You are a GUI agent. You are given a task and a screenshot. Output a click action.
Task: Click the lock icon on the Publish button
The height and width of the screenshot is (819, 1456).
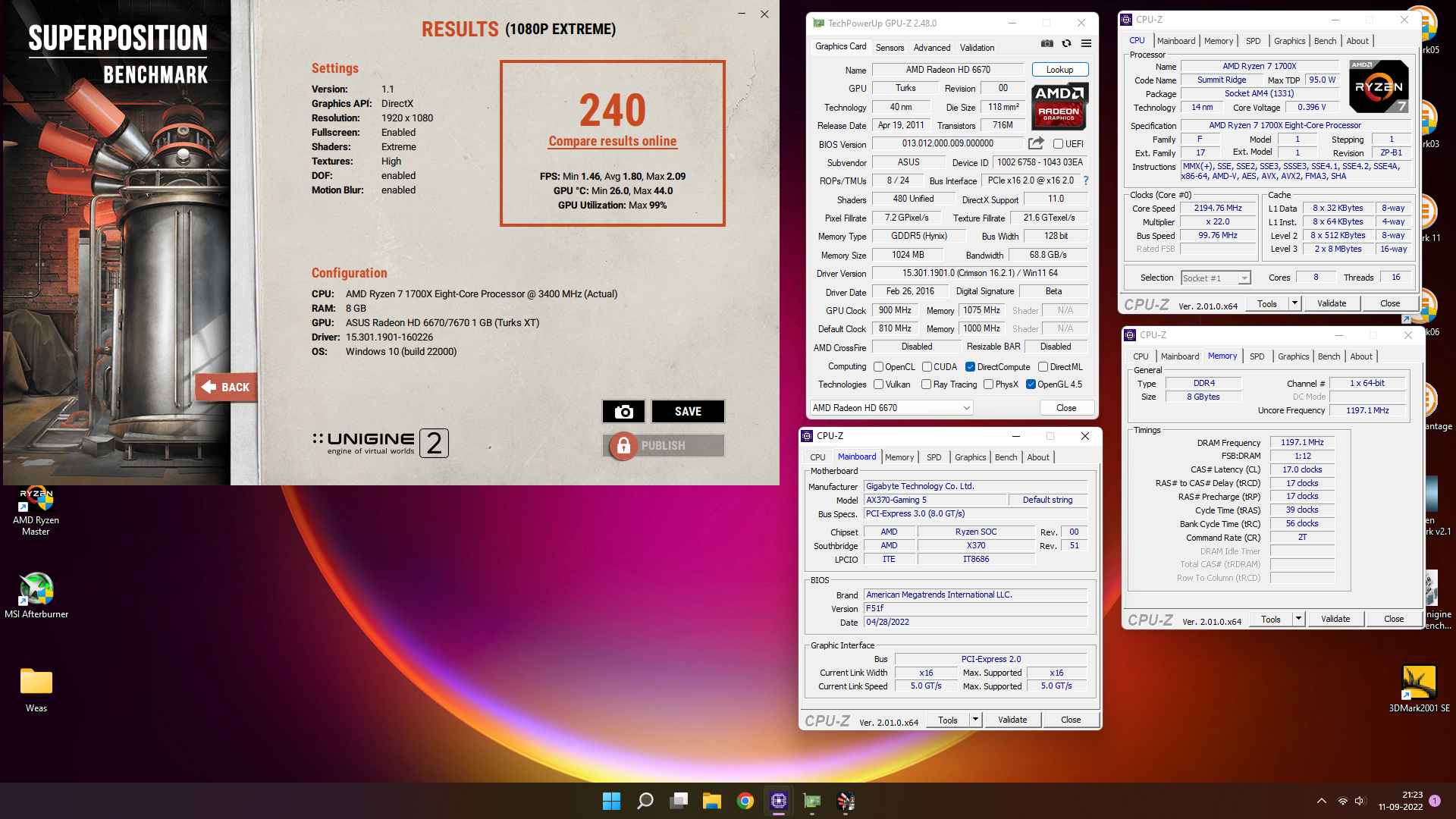click(623, 446)
